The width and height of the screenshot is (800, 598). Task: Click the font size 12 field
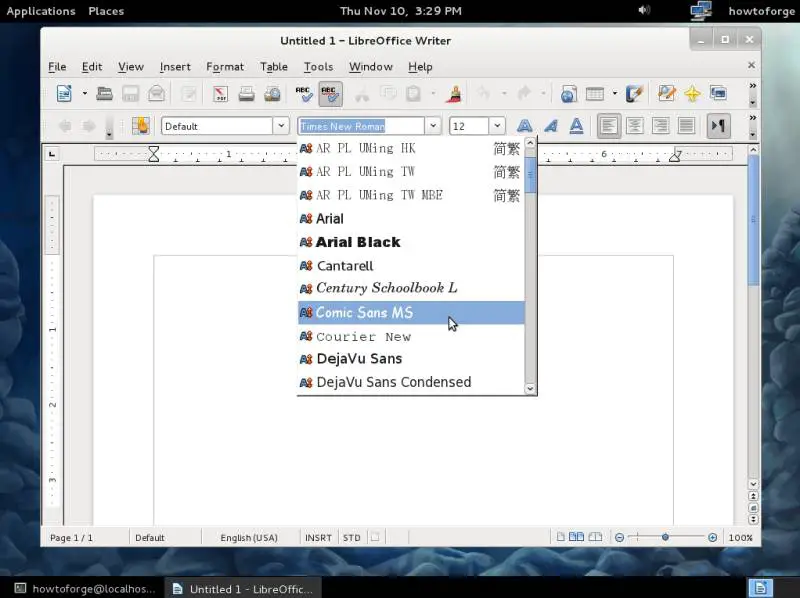click(469, 126)
